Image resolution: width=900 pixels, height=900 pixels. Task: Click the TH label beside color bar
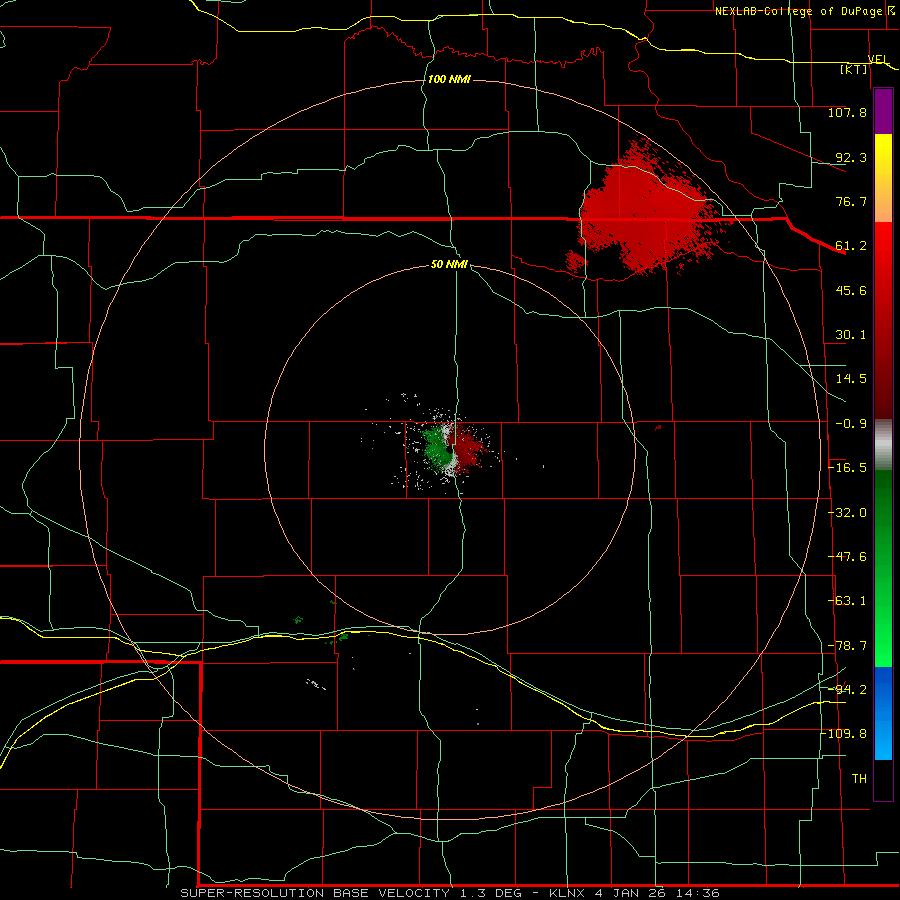[859, 779]
